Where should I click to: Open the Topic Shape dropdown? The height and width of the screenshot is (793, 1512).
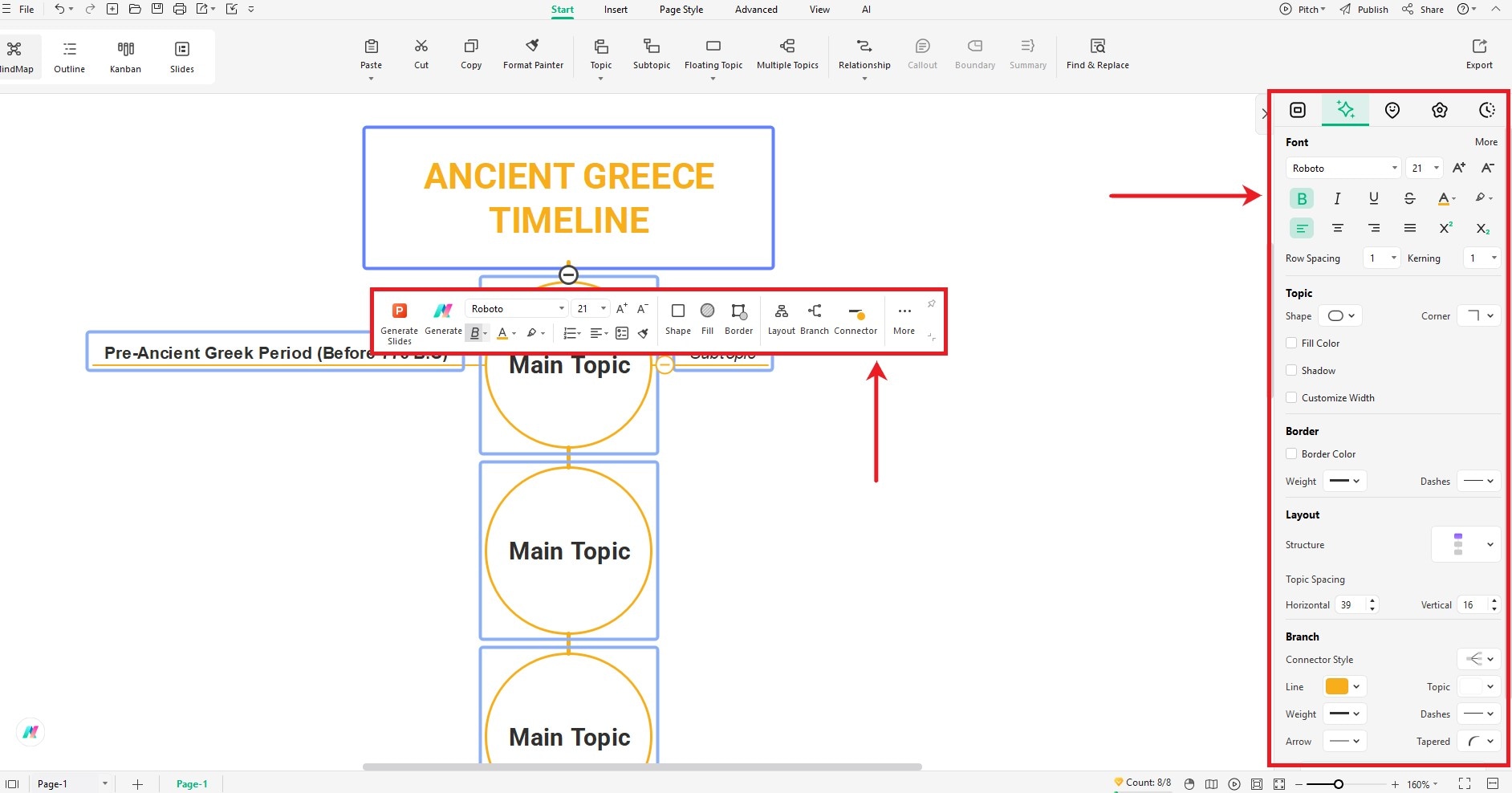click(1341, 315)
